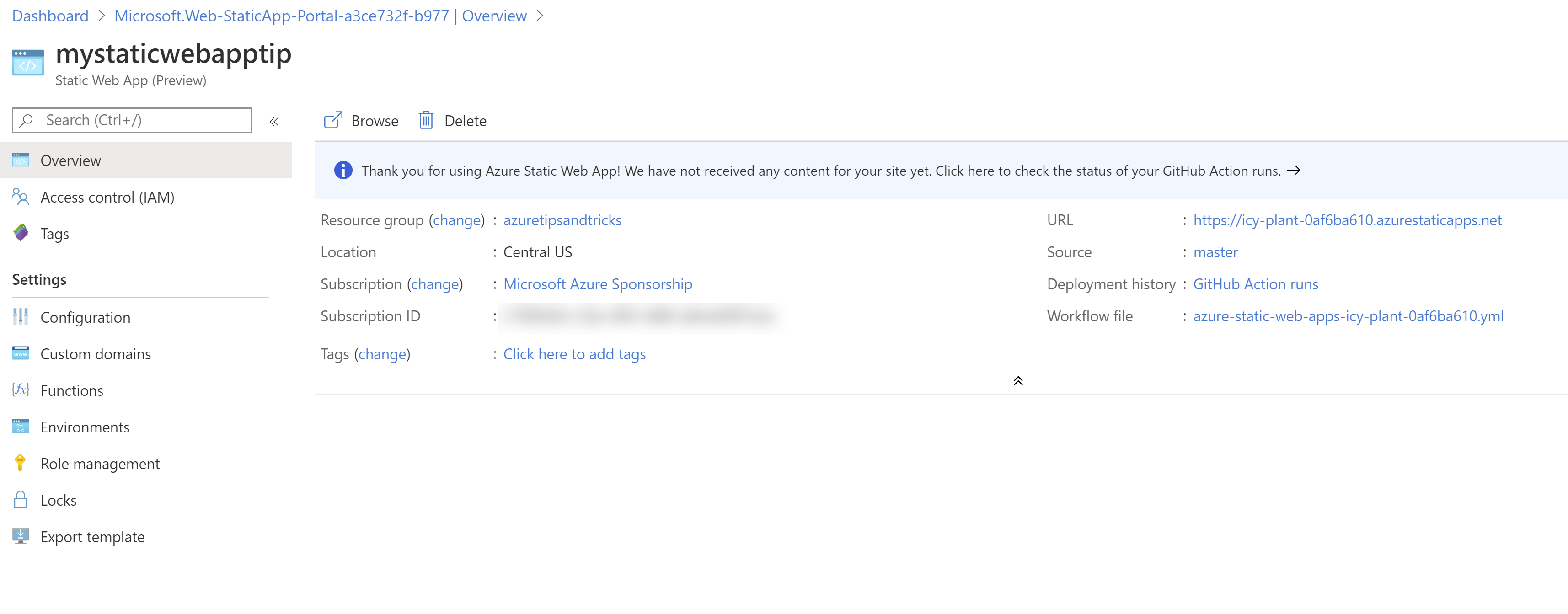Click the breadcrumb chevron after Dashboard

(102, 16)
